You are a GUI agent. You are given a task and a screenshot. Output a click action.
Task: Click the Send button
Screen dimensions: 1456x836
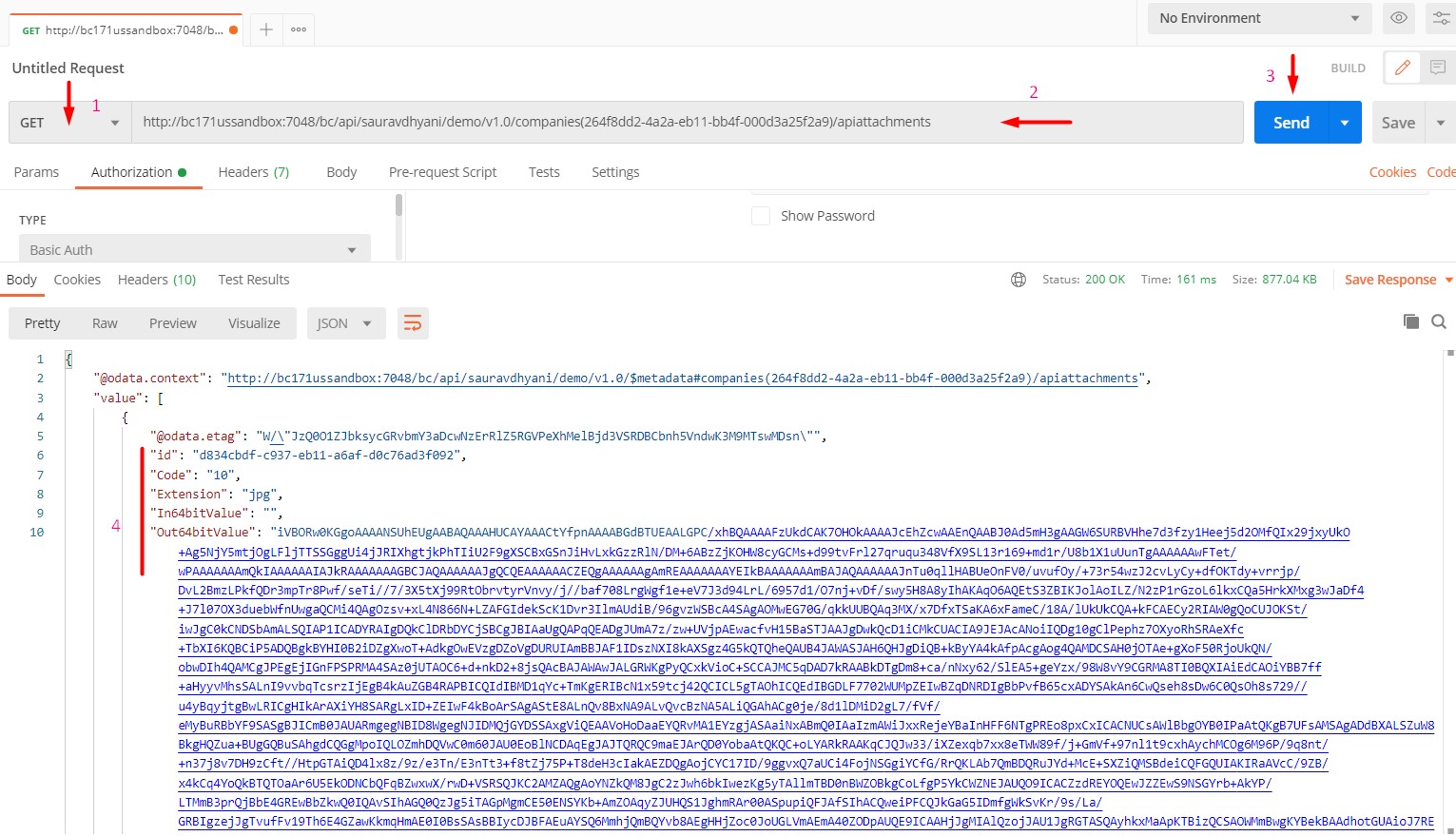(1291, 122)
